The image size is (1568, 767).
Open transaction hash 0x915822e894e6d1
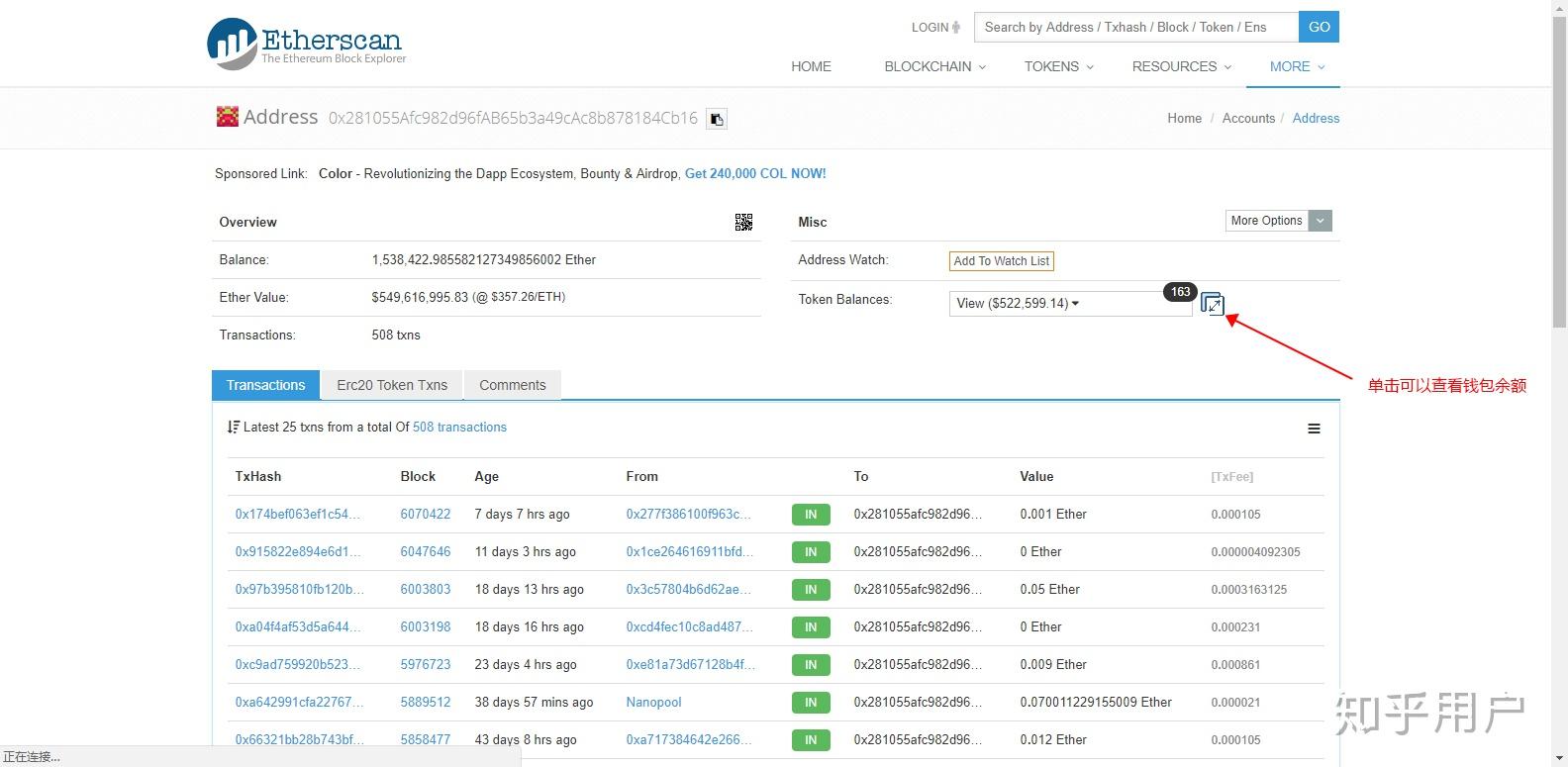(x=298, y=551)
